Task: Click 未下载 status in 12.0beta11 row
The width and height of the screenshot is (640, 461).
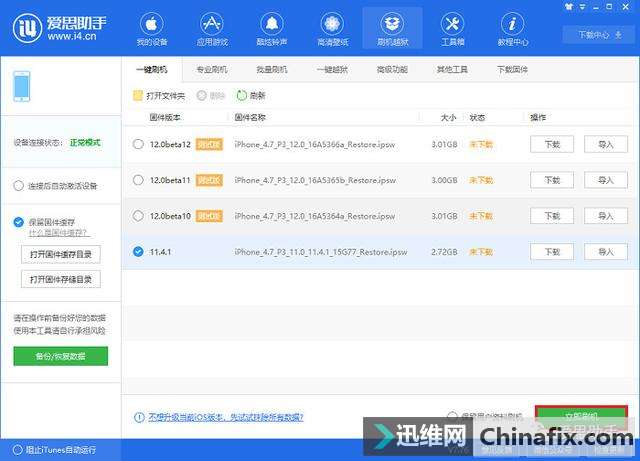Action: pyautogui.click(x=481, y=180)
